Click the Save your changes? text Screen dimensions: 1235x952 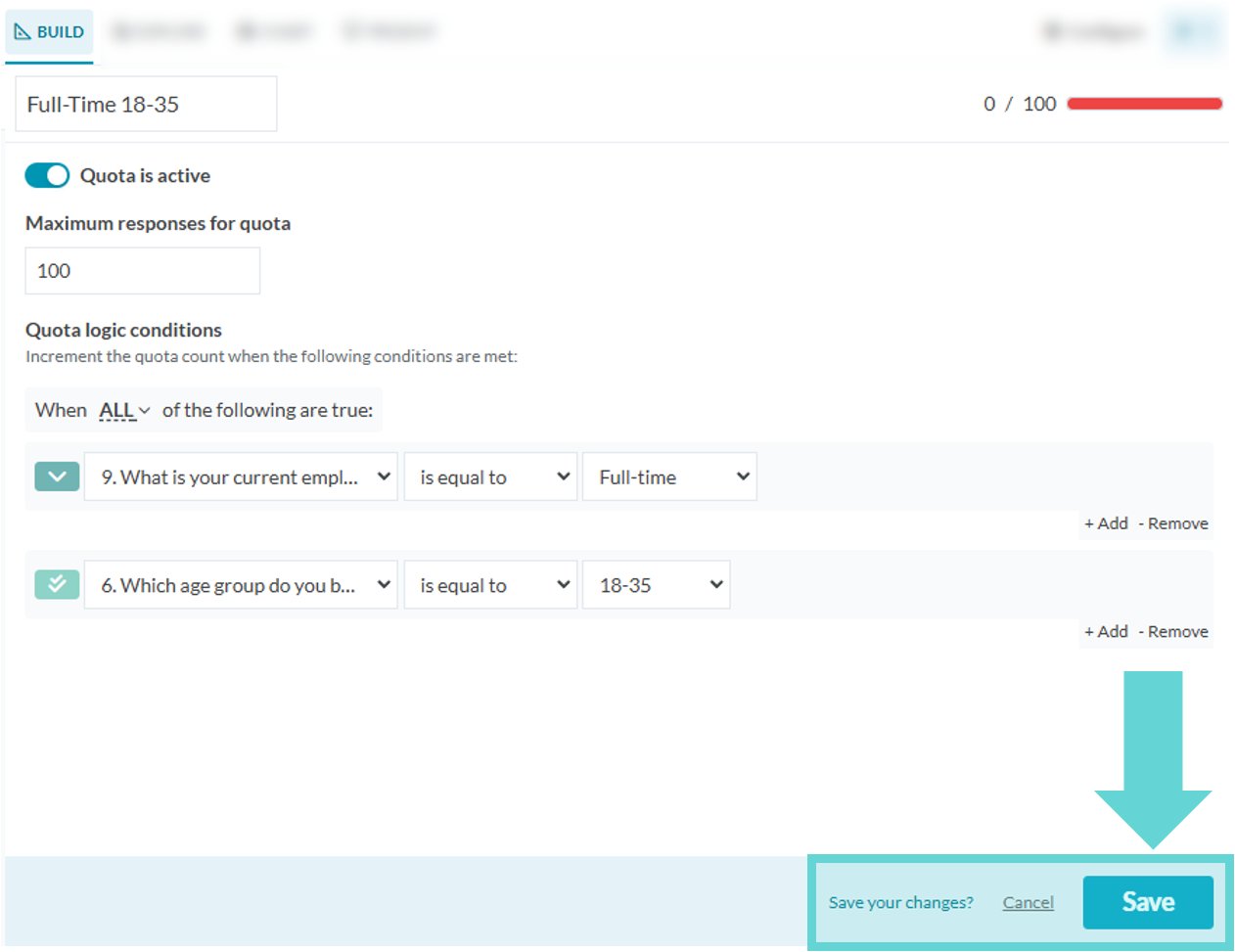[x=900, y=902]
